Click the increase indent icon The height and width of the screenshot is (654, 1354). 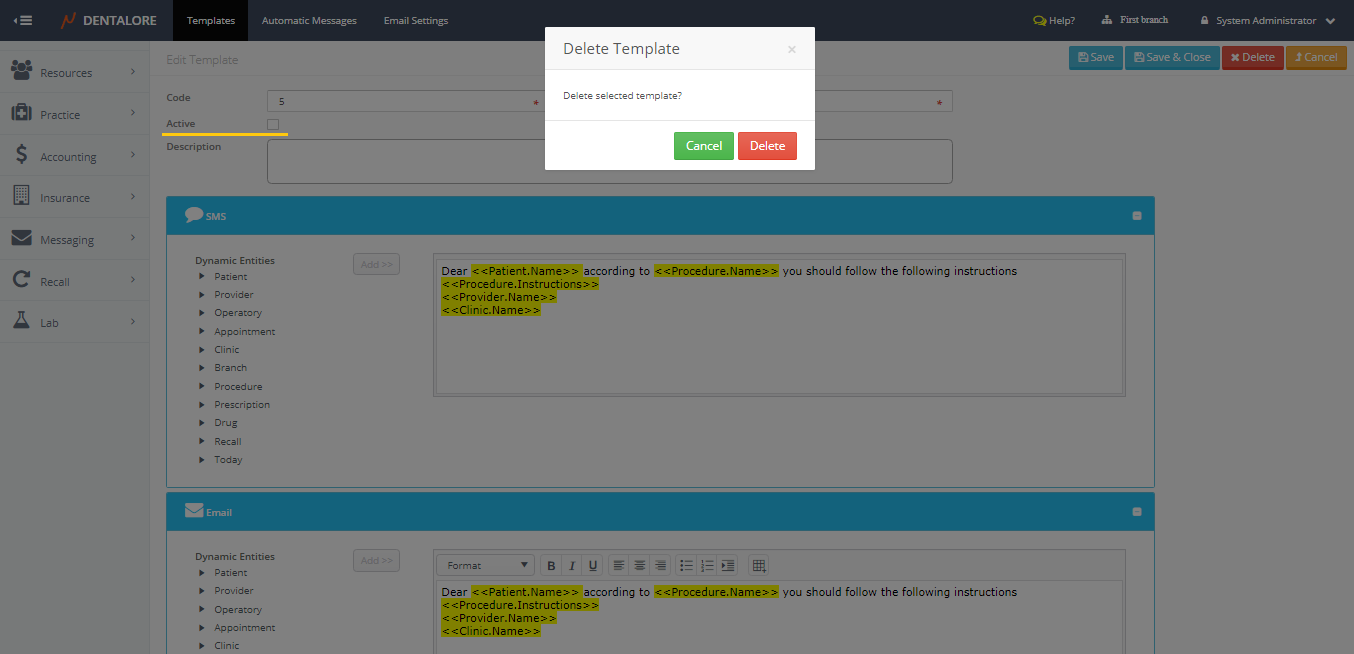728,566
